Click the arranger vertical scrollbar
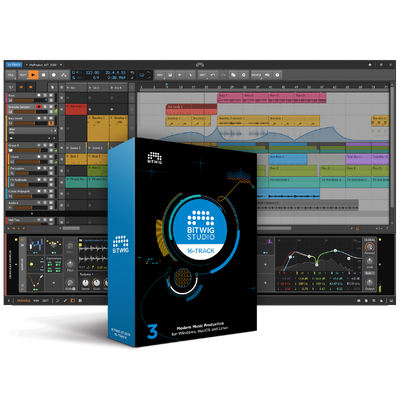This screenshot has height=400, width=400. 392,147
